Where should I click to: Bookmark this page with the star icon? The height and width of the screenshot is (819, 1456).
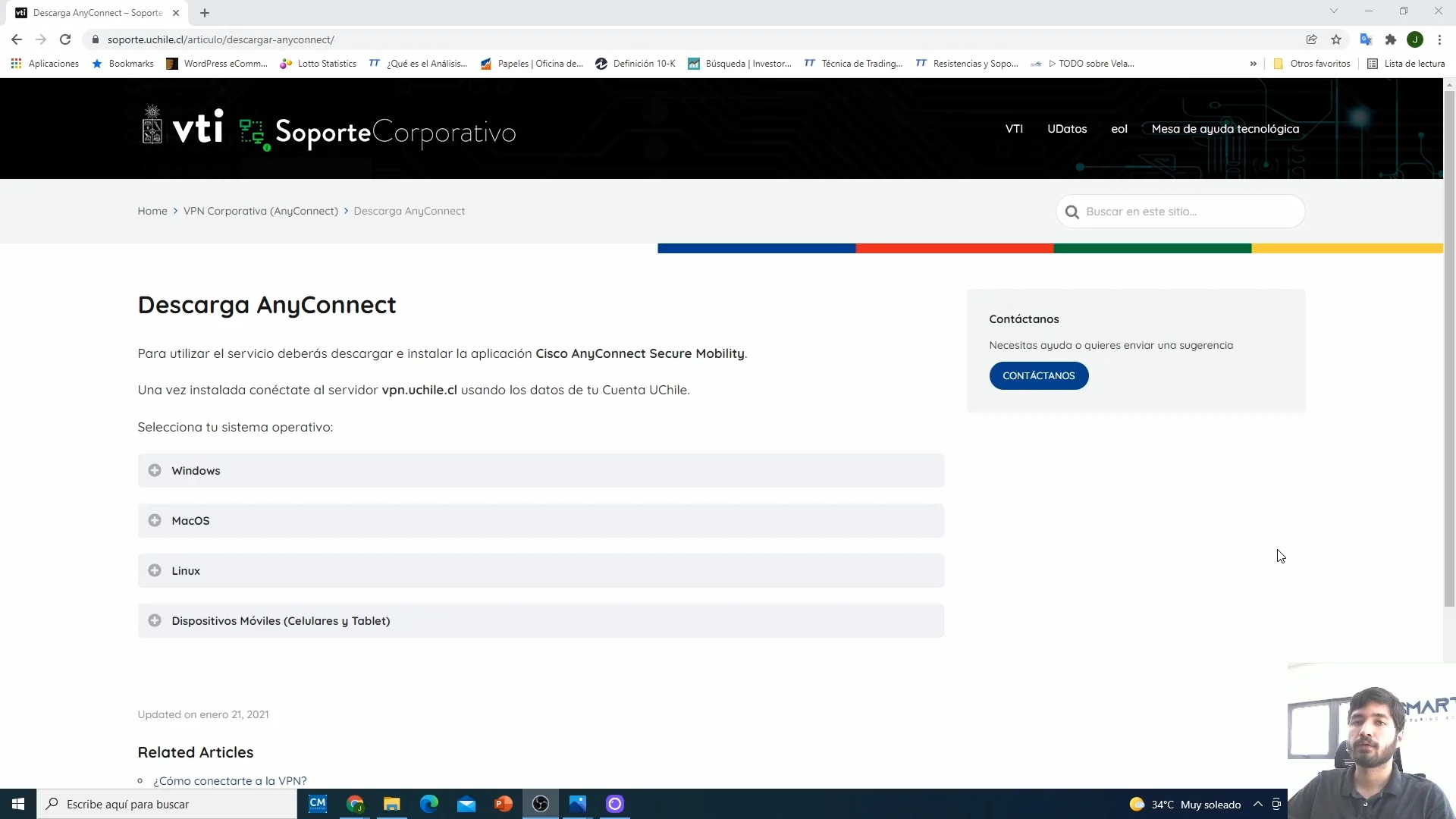[1336, 39]
